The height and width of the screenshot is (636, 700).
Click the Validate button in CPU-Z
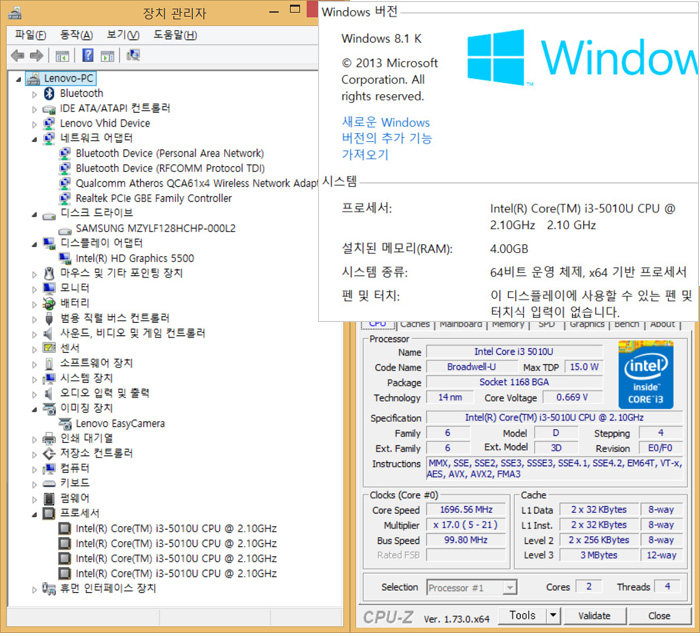(x=594, y=616)
